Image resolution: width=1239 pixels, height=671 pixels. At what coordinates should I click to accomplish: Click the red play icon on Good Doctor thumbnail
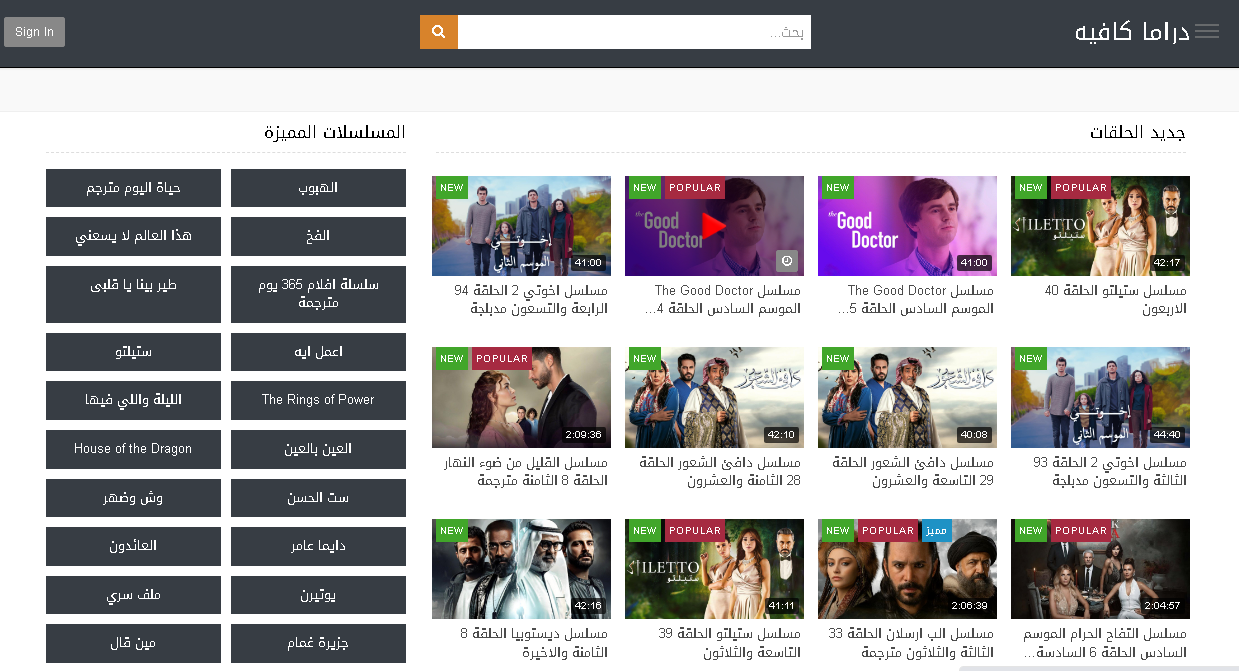coord(714,226)
